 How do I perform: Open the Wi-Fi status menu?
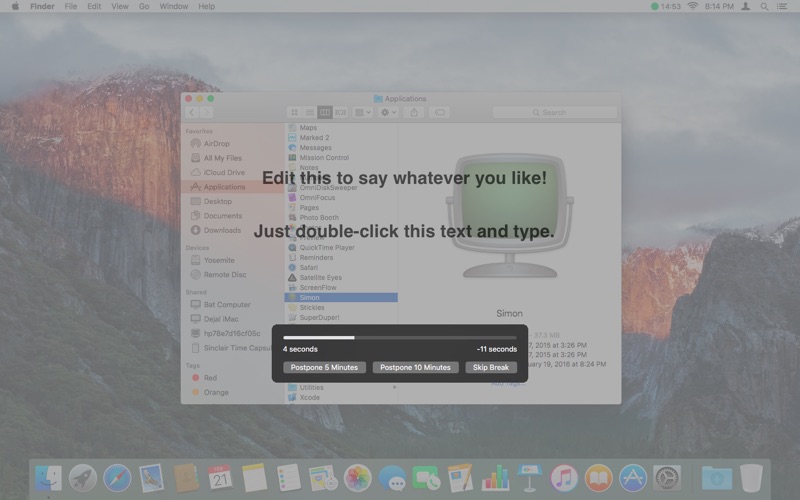click(692, 6)
